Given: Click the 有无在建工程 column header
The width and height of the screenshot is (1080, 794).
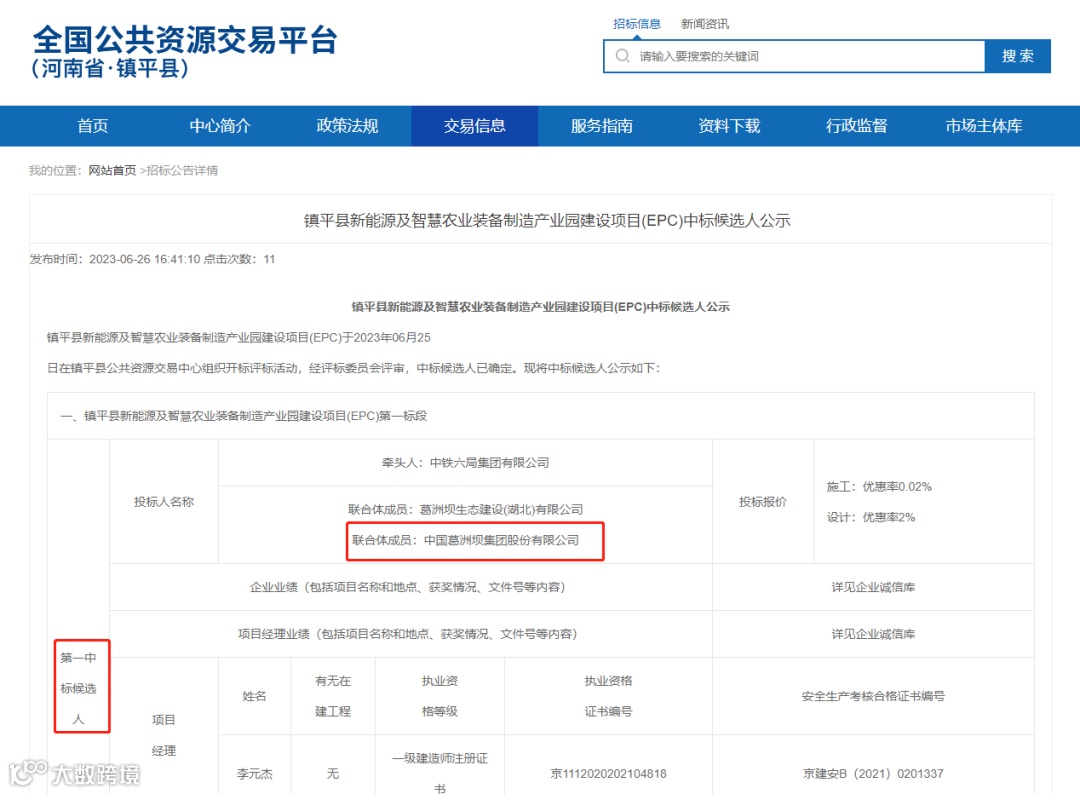Looking at the screenshot, I should (333, 696).
